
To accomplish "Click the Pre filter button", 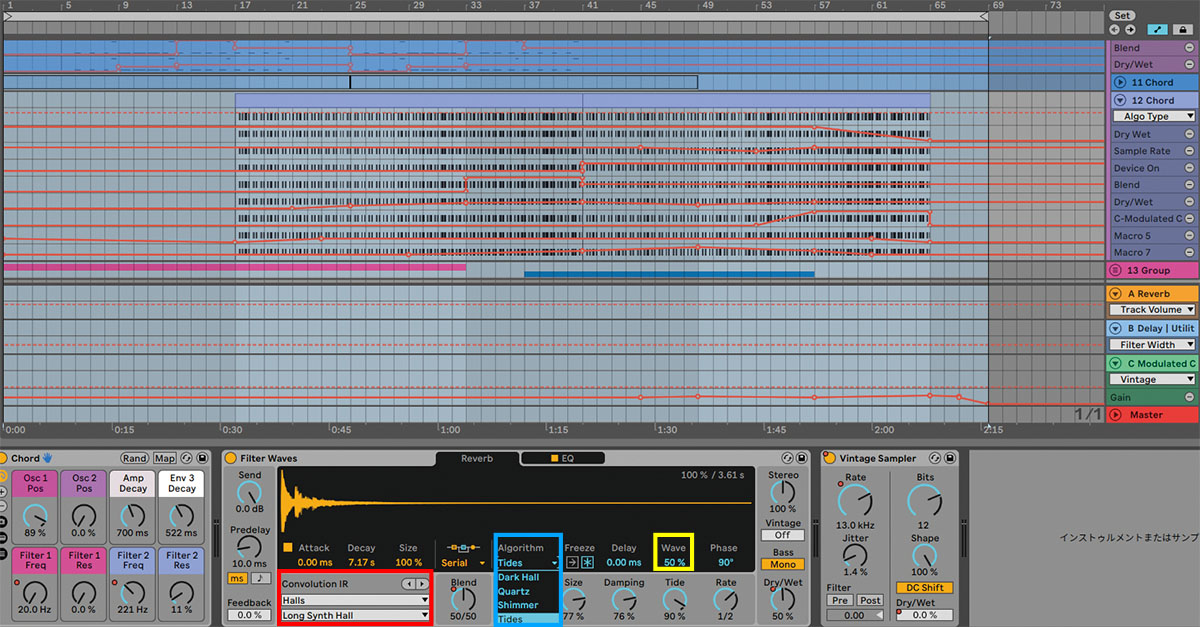I will click(840, 600).
